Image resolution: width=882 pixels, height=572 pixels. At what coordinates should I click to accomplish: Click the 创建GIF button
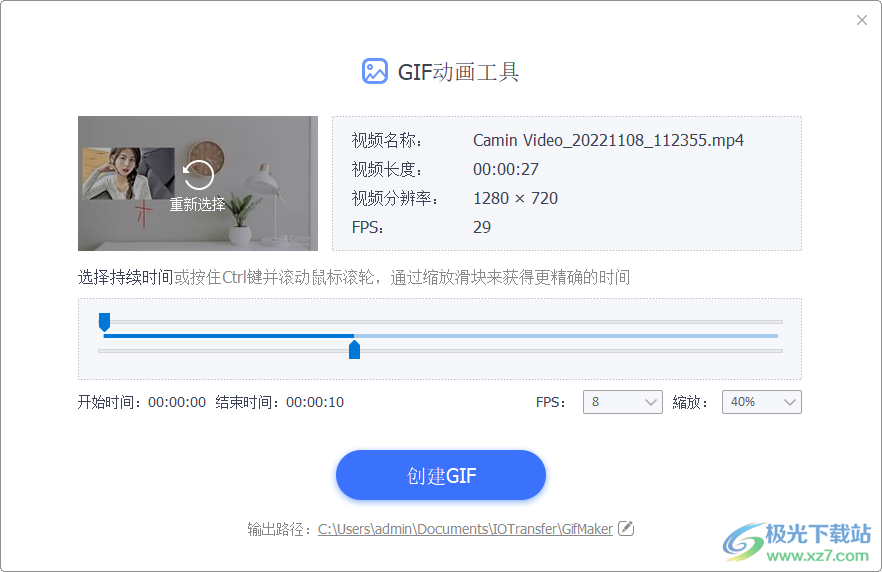coord(441,475)
